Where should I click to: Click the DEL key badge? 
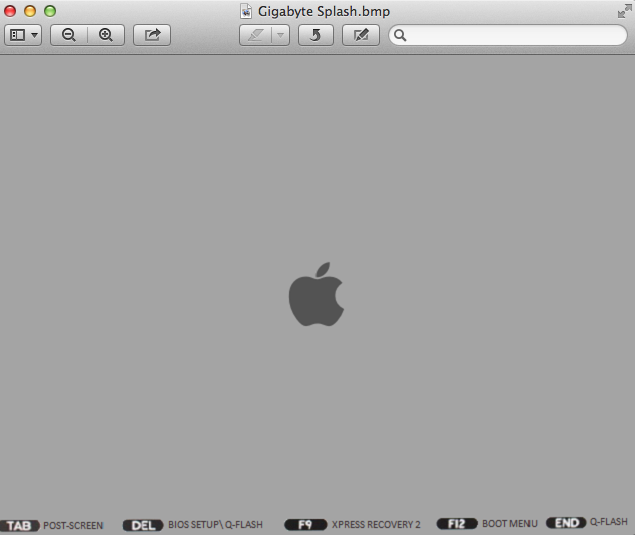(143, 525)
